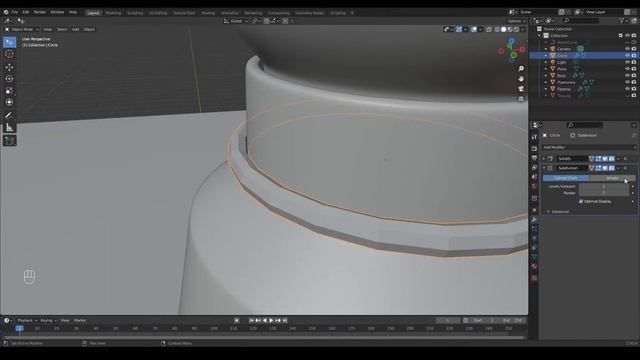Toggle the Optimal Display checkbox
This screenshot has width=640, height=360.
coord(581,201)
